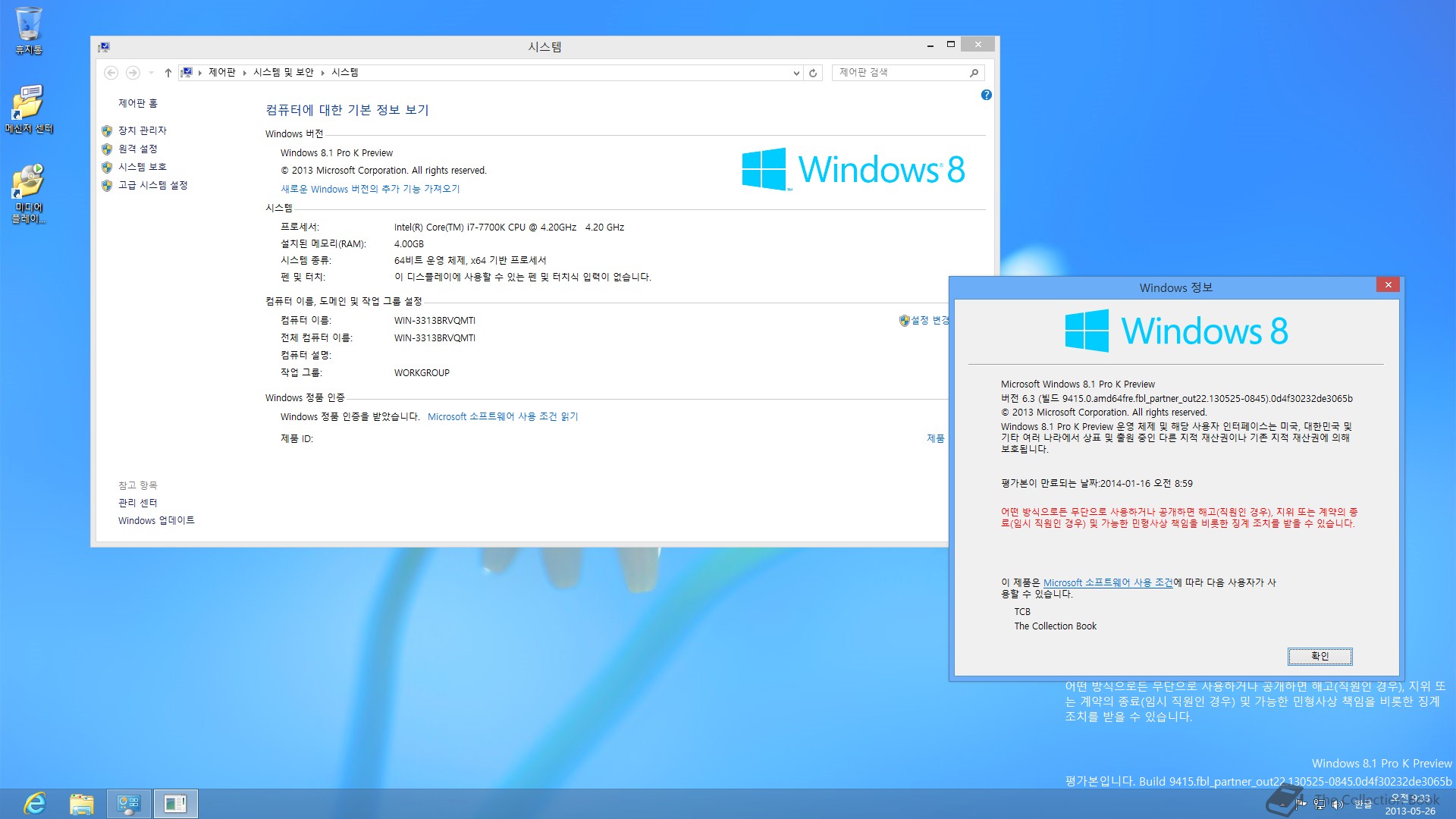The image size is (1456, 819).
Task: Navigate up one level in System window
Action: click(168, 73)
